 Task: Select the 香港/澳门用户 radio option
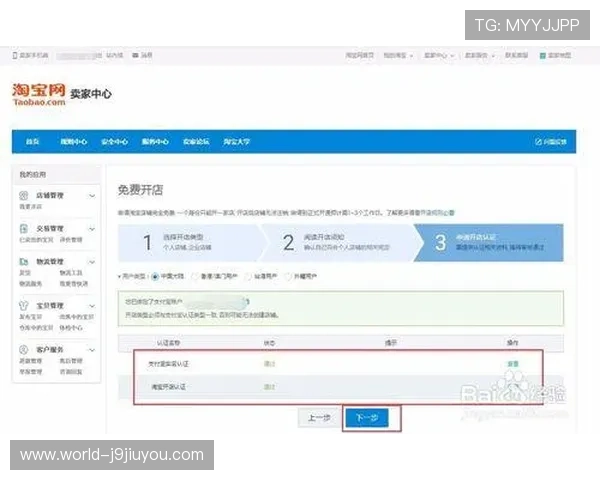(195, 276)
